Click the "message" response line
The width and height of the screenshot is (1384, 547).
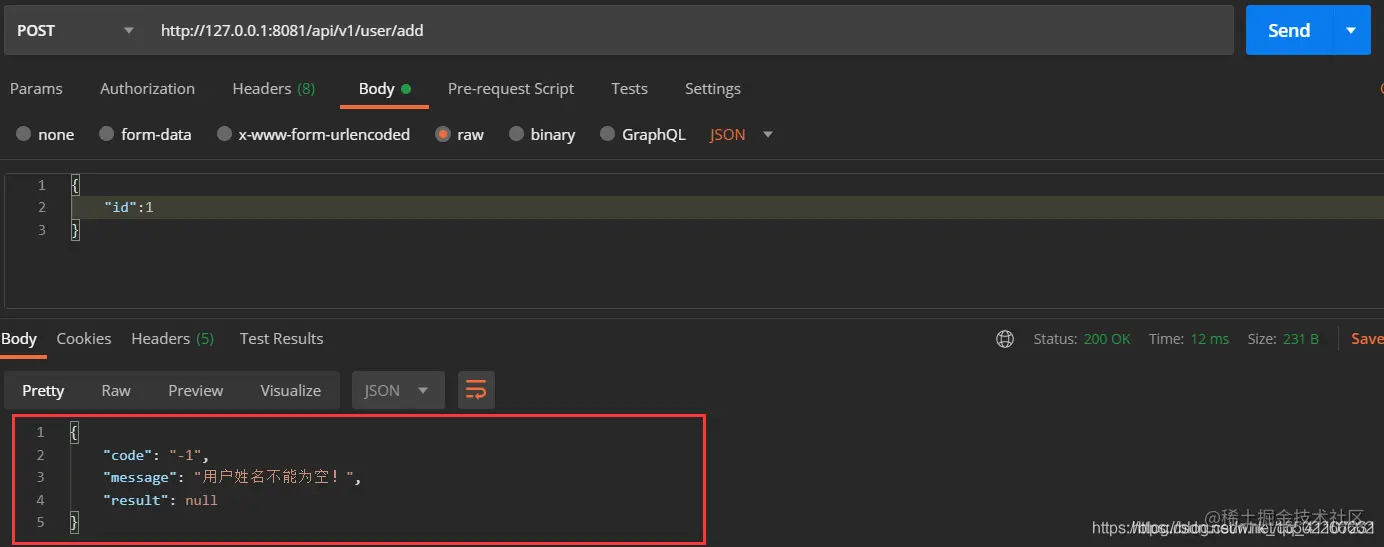click(x=232, y=477)
